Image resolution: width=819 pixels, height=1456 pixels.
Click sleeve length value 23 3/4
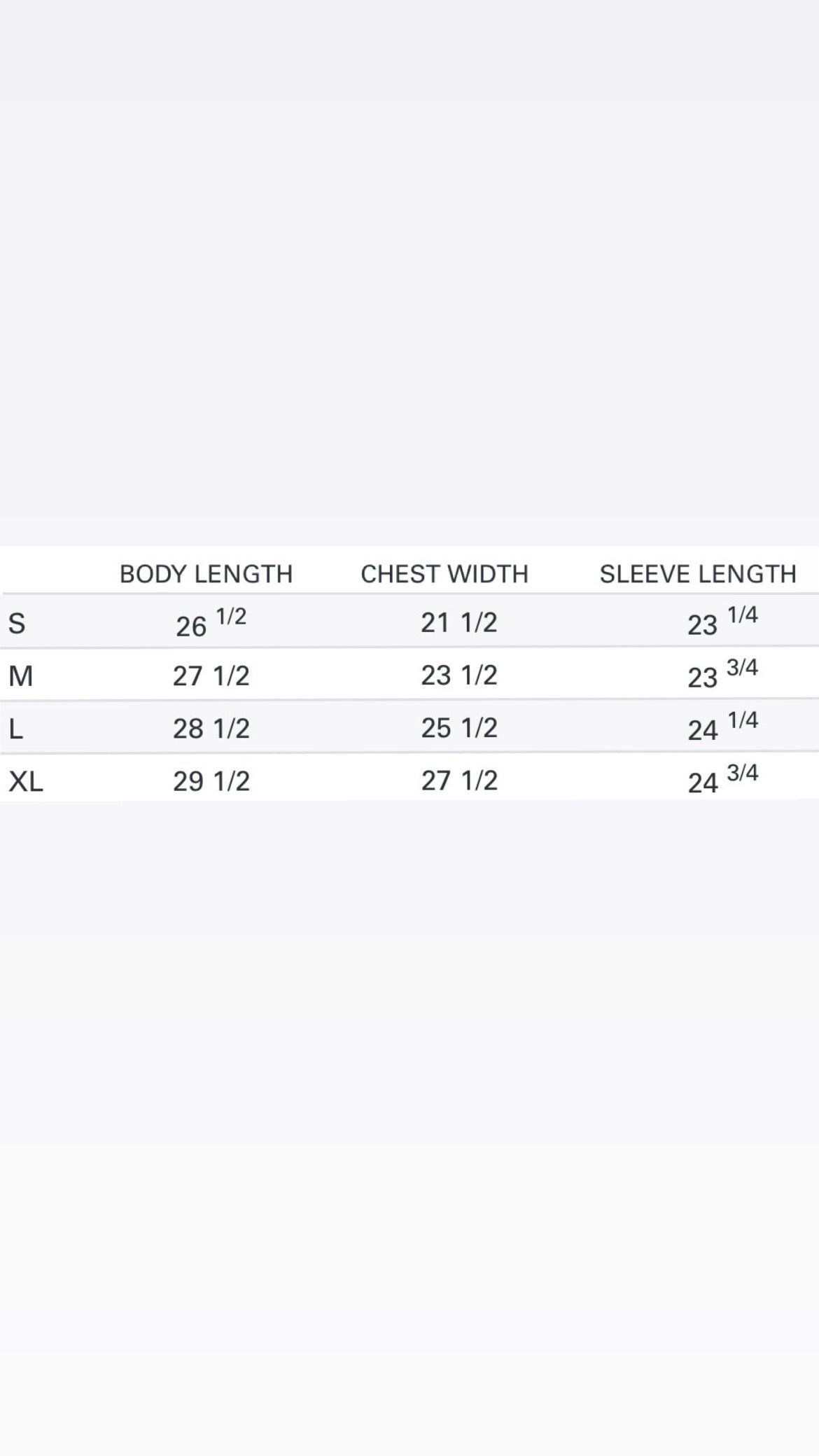pos(722,675)
